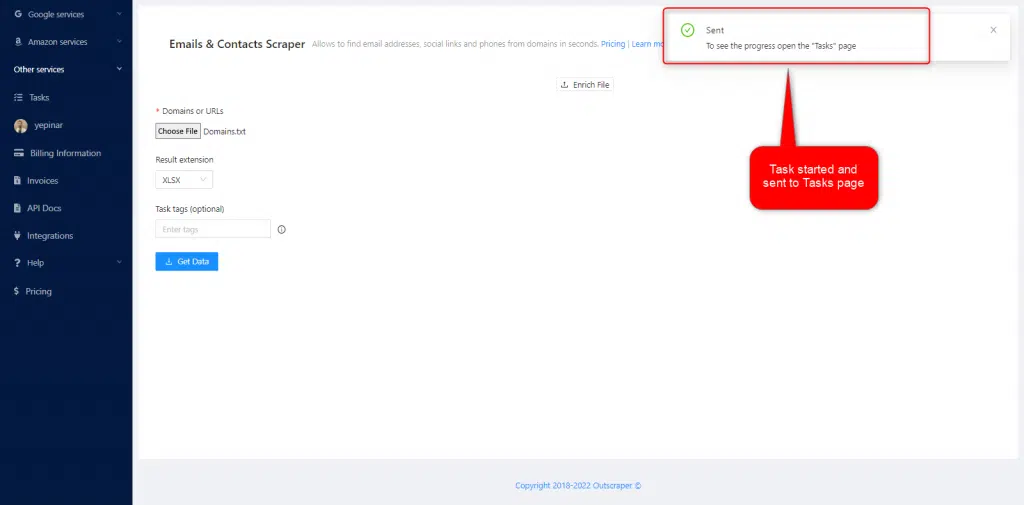The width and height of the screenshot is (1024, 505).
Task: Click the Enrich File button
Action: tap(585, 85)
